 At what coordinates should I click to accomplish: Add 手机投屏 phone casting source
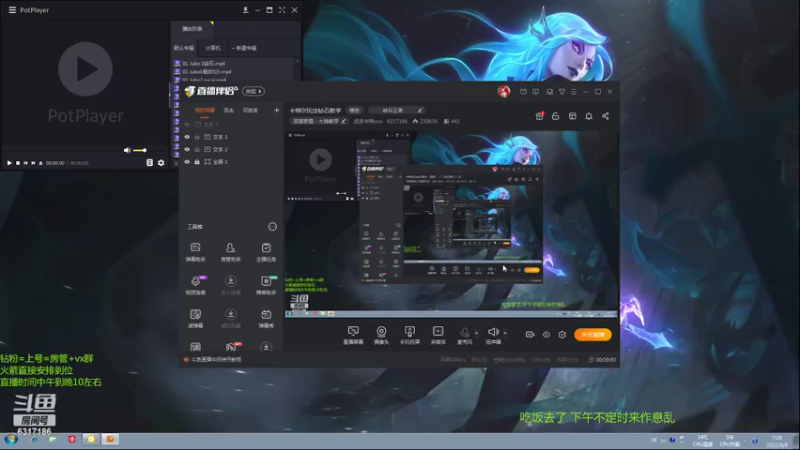coord(410,335)
